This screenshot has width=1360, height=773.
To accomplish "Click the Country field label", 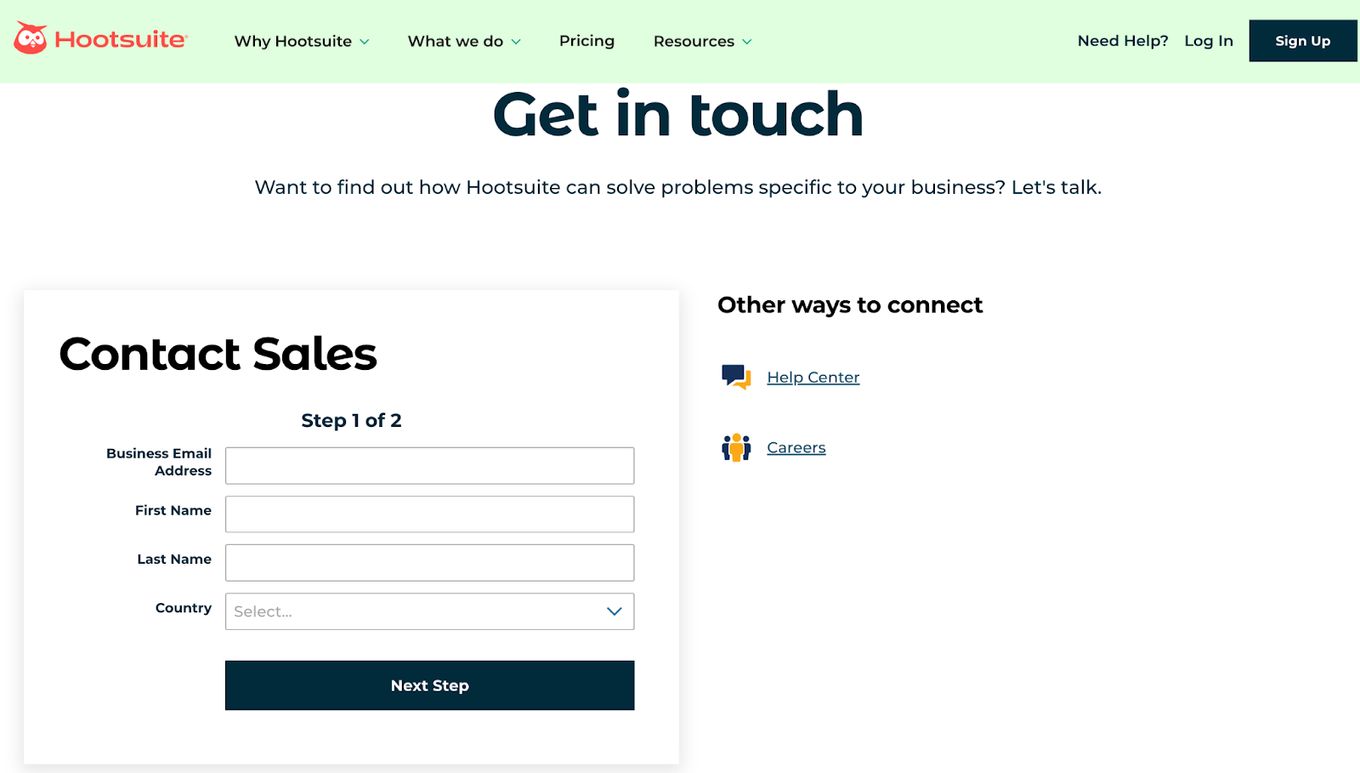I will click(x=184, y=608).
